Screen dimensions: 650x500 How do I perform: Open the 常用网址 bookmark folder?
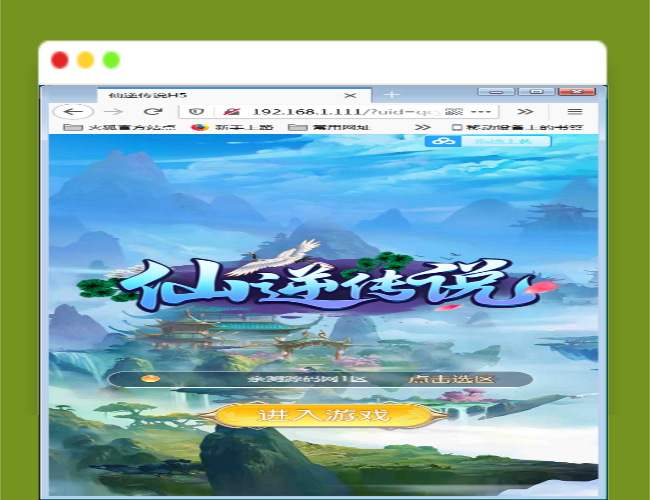(329, 127)
